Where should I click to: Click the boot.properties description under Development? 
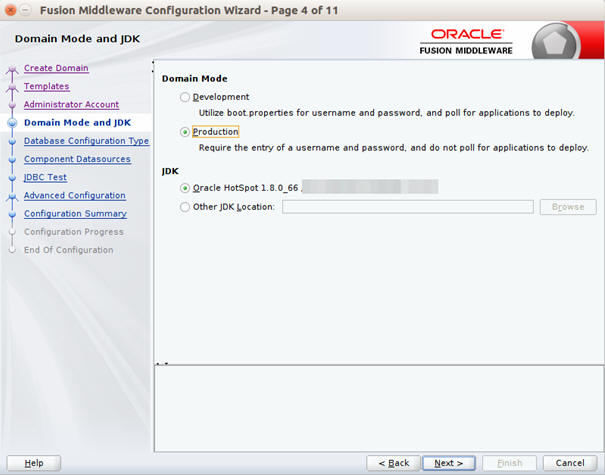pyautogui.click(x=387, y=113)
